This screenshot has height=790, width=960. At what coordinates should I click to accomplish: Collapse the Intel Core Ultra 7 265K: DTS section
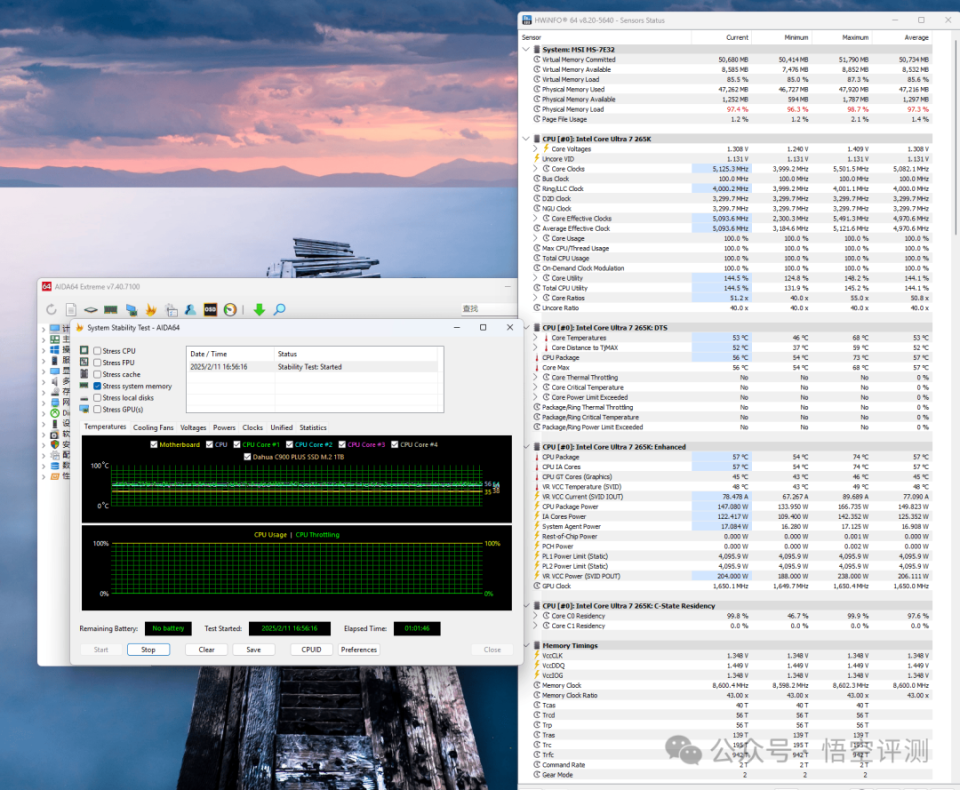[x=526, y=328]
